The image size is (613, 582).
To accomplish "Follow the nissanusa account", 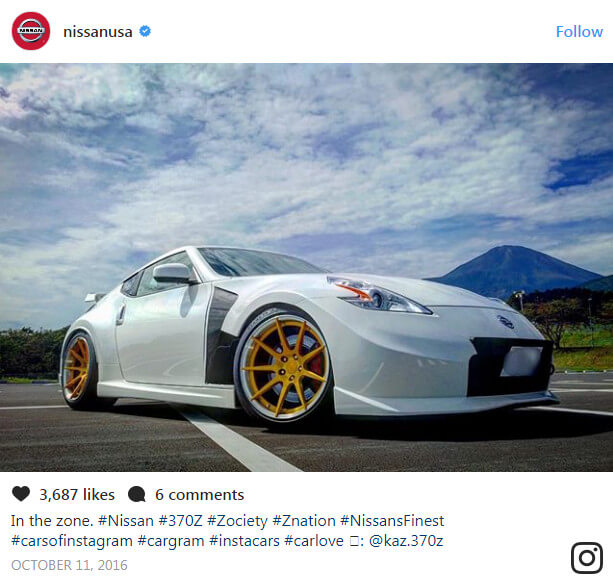I will tap(579, 32).
